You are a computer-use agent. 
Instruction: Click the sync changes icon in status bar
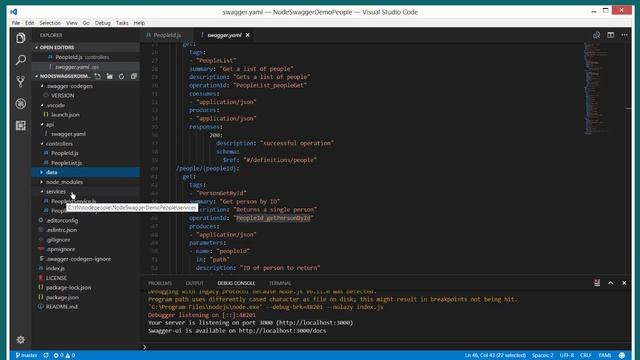pyautogui.click(x=46, y=355)
